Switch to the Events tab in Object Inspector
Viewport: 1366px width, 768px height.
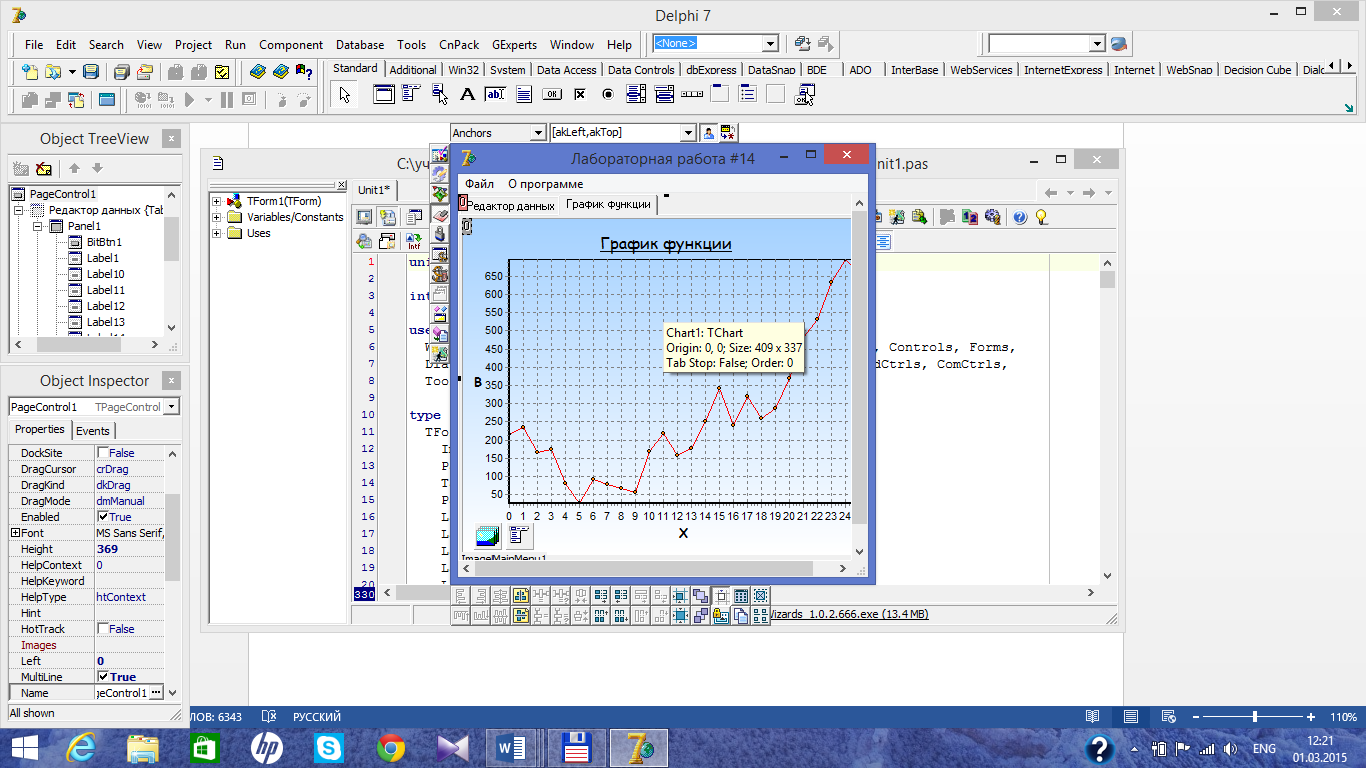pos(93,431)
